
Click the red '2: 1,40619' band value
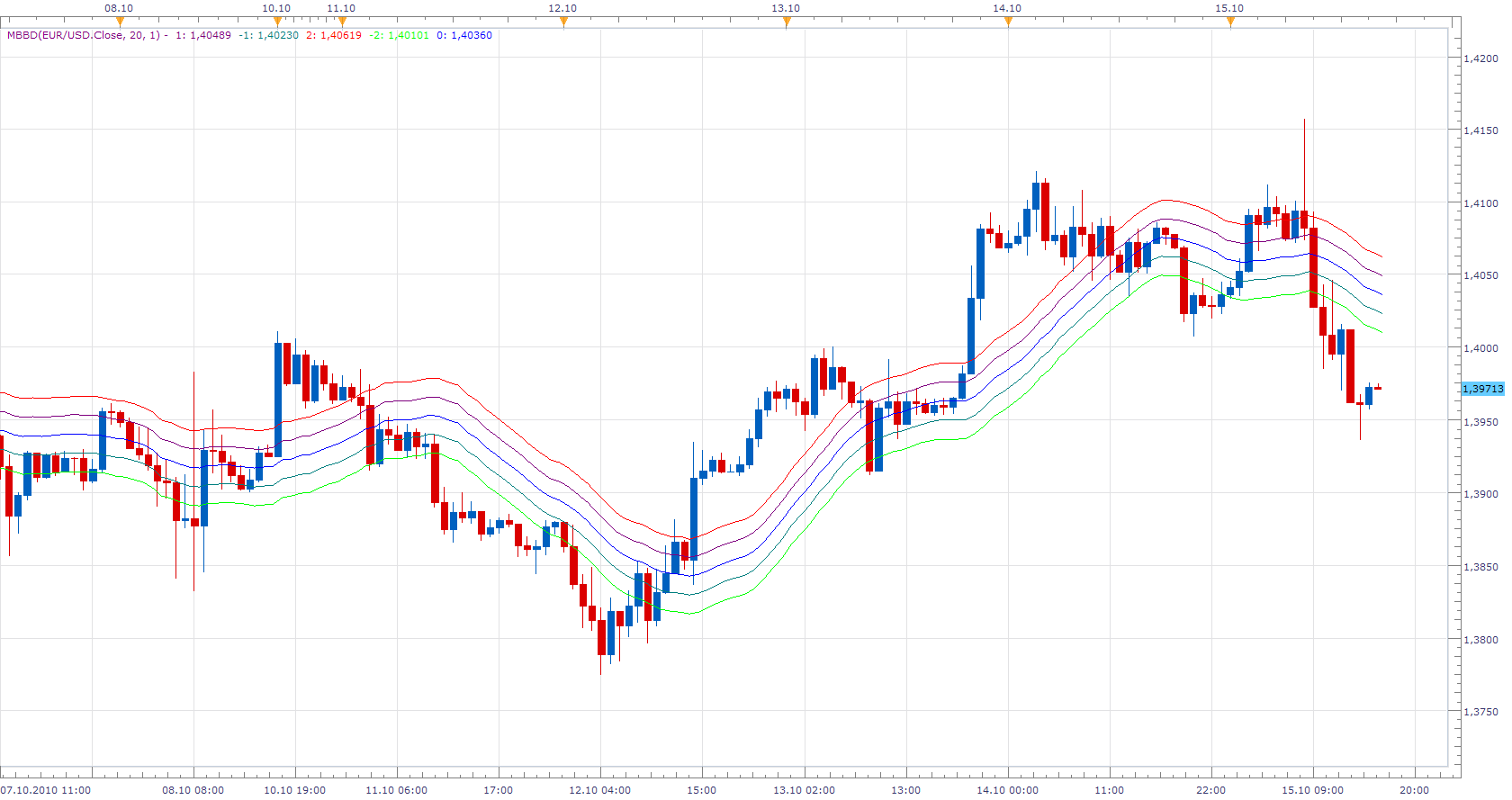click(334, 35)
